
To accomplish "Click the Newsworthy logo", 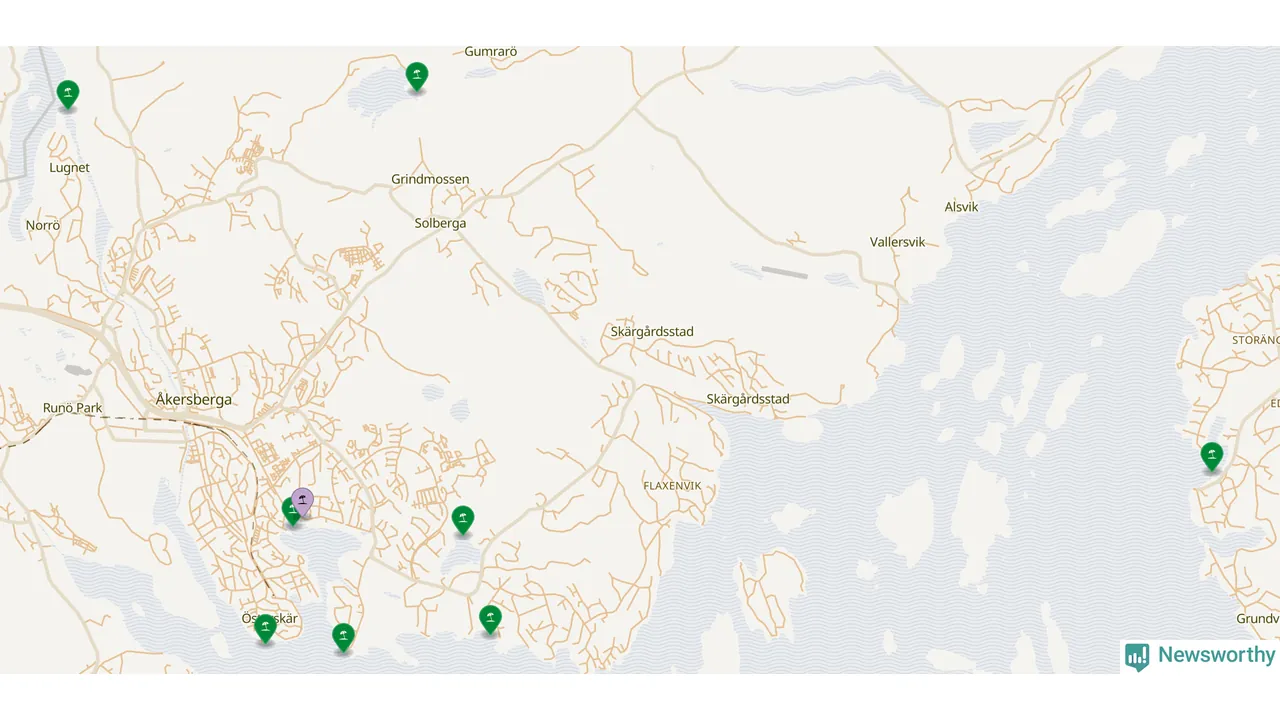I will pyautogui.click(x=1200, y=656).
